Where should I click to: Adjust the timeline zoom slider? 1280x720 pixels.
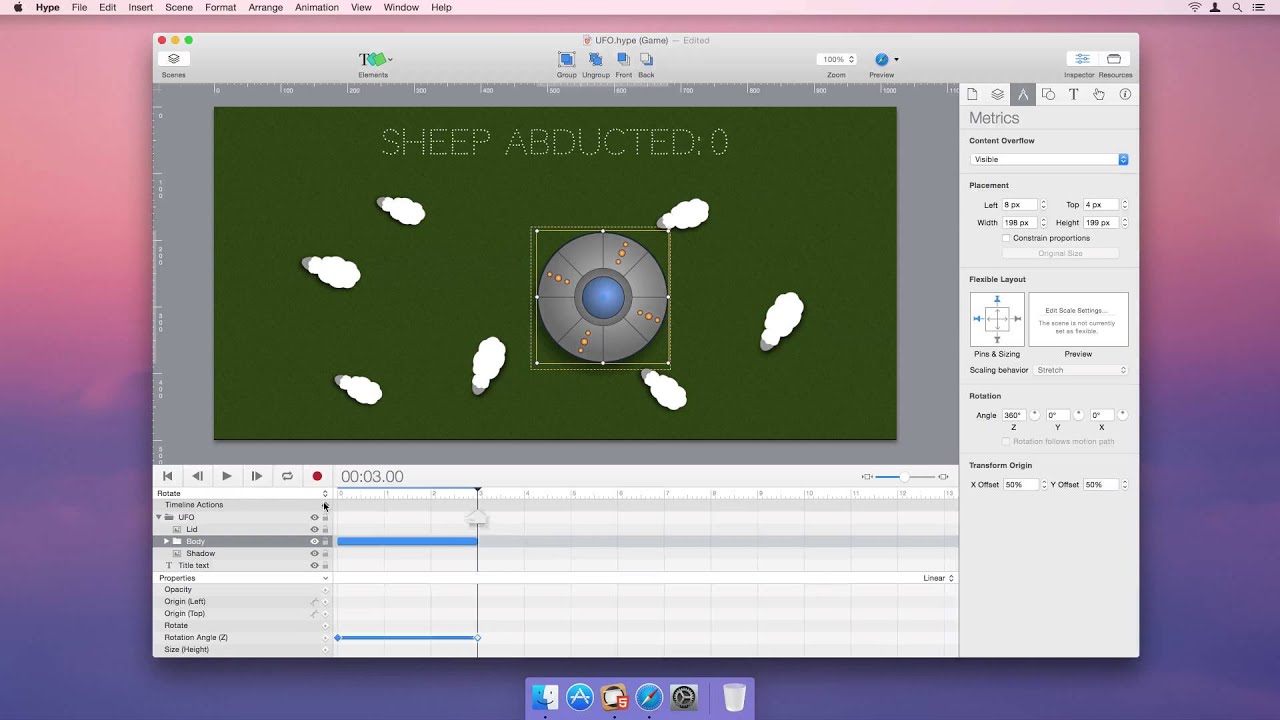pos(905,476)
